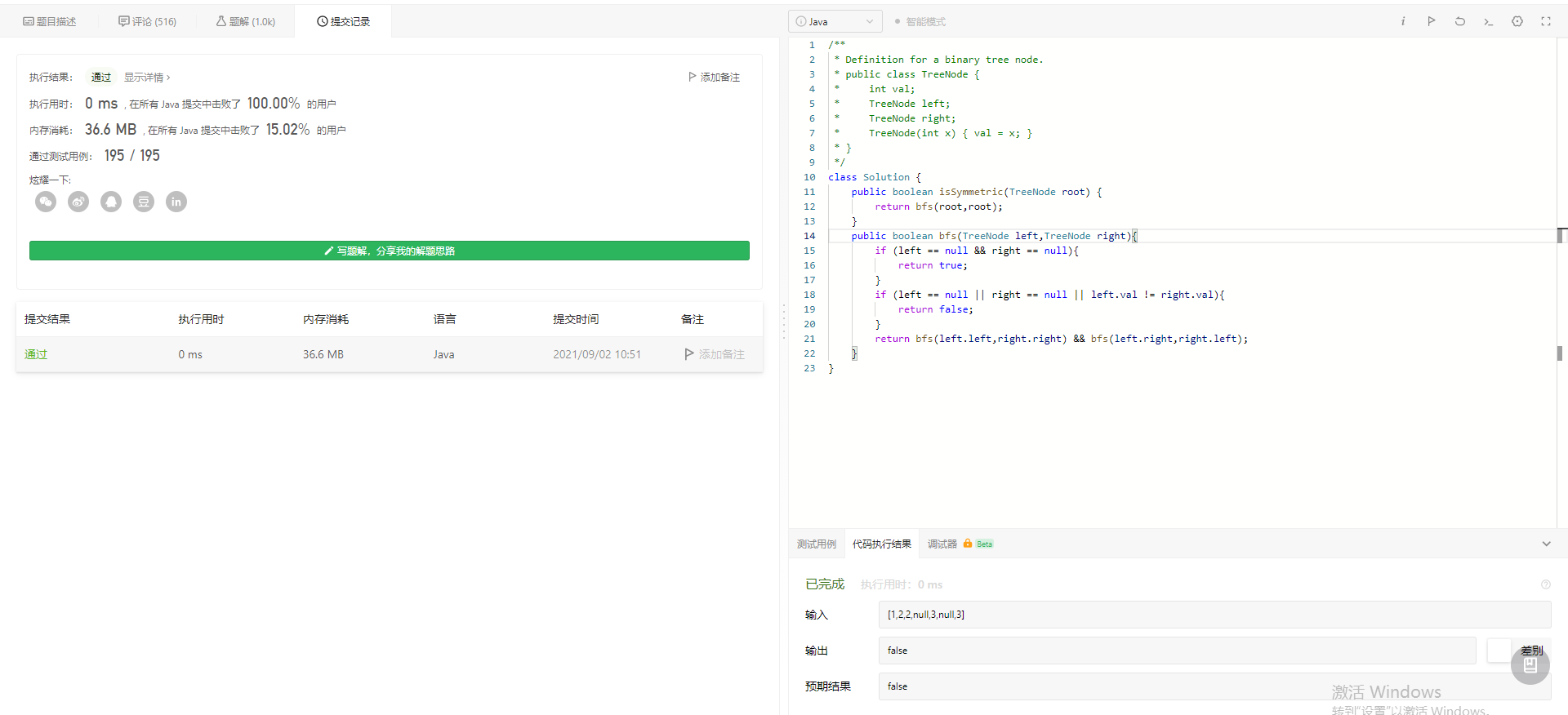Open 调试器 tab
Image resolution: width=1568 pixels, height=715 pixels.
click(x=942, y=544)
